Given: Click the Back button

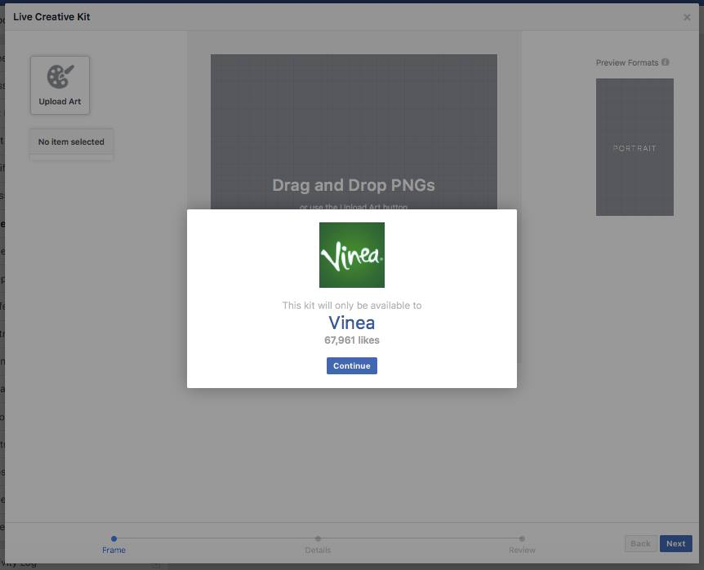Looking at the screenshot, I should (x=641, y=544).
